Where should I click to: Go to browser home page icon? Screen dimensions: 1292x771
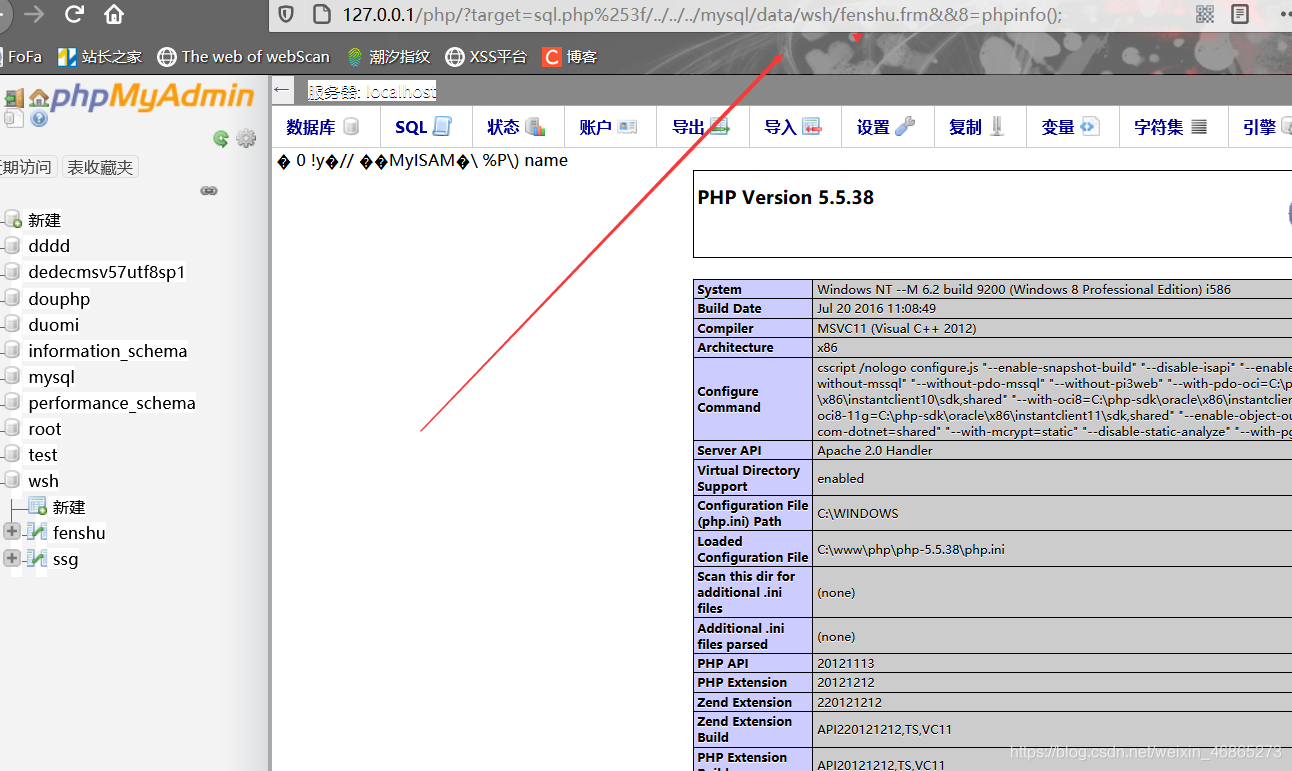[x=114, y=14]
